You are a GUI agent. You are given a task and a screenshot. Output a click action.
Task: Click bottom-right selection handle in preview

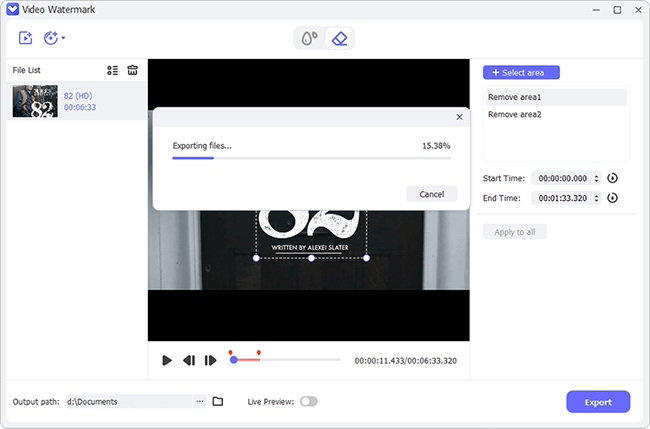[x=366, y=258]
